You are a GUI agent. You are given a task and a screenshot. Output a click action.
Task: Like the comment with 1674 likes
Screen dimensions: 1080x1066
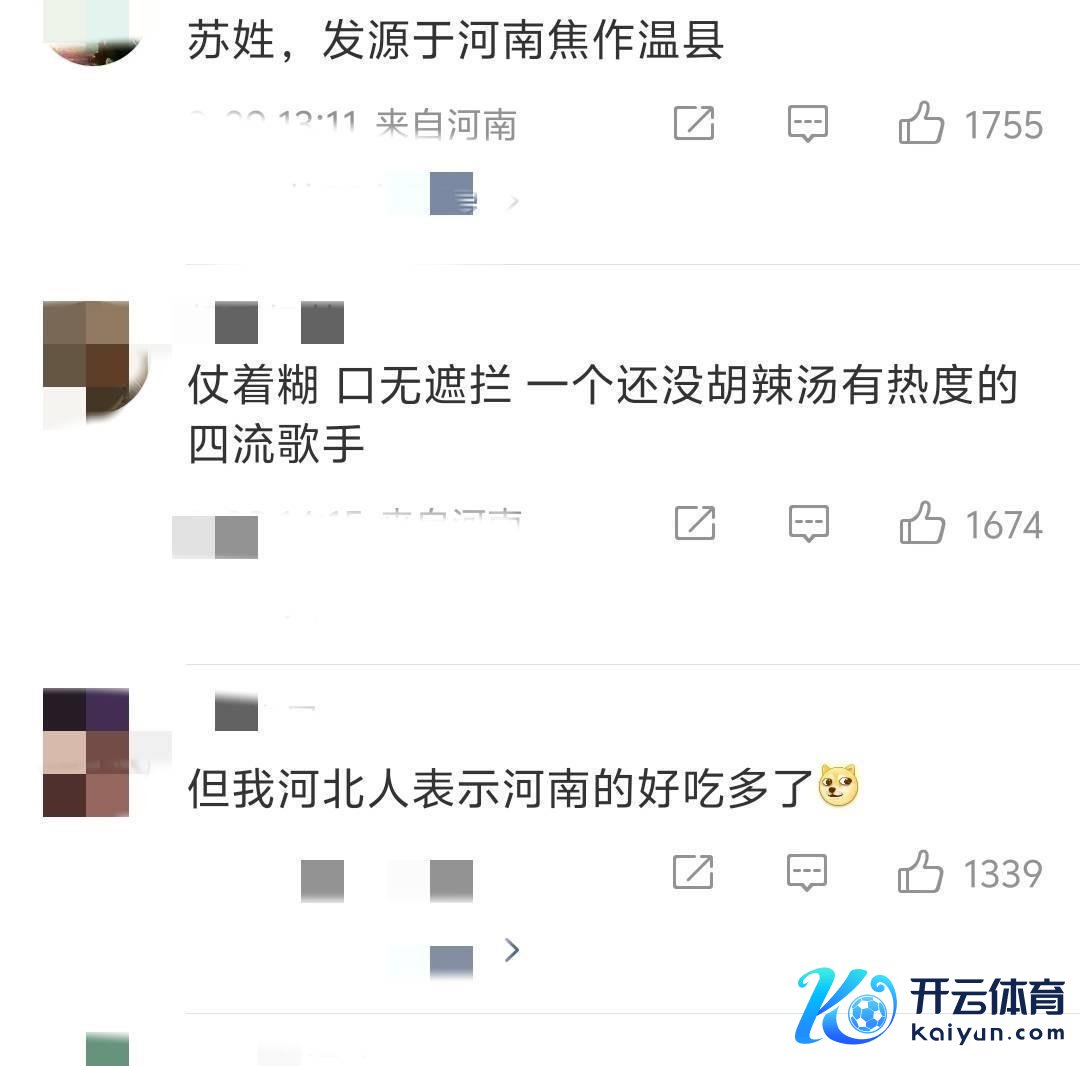[922, 523]
